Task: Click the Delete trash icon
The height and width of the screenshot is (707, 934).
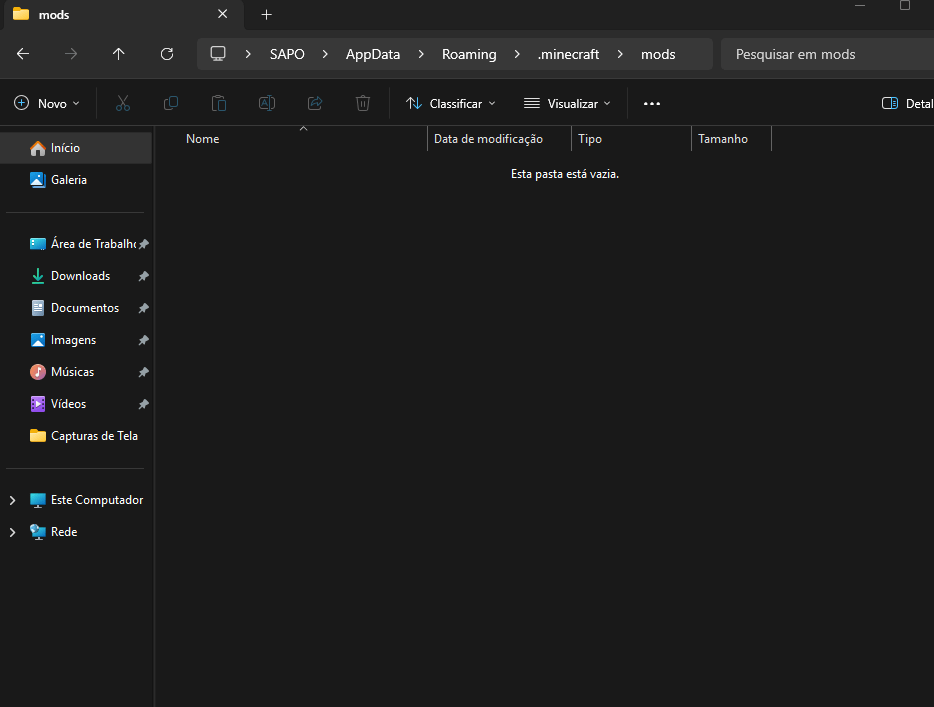Action: [363, 103]
